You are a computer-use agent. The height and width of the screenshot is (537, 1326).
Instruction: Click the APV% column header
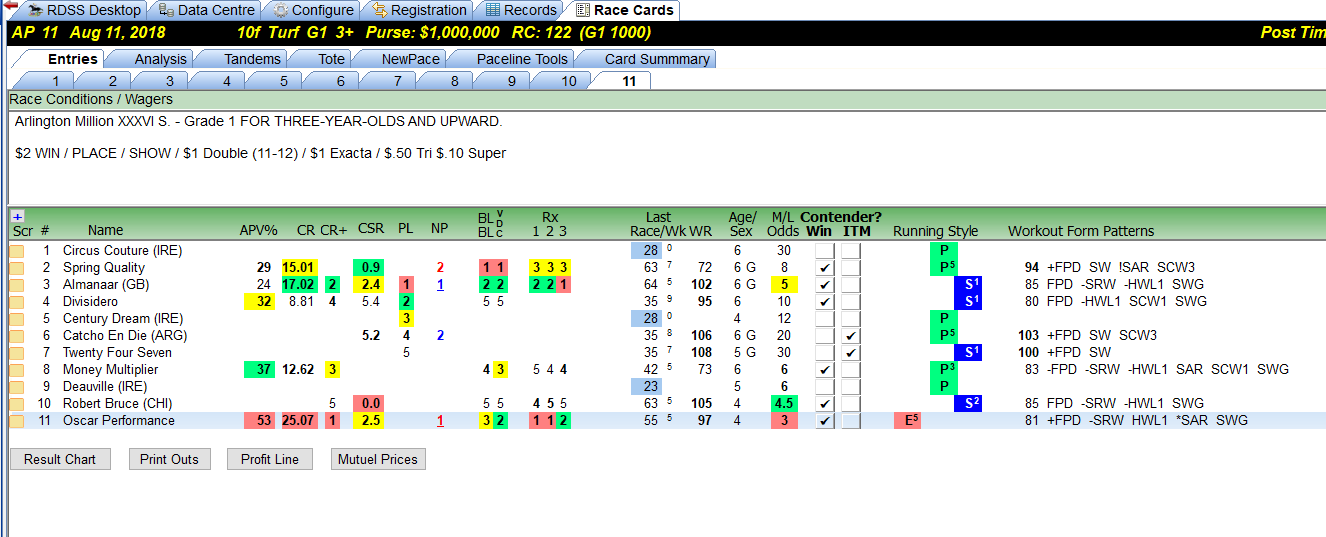pos(258,231)
